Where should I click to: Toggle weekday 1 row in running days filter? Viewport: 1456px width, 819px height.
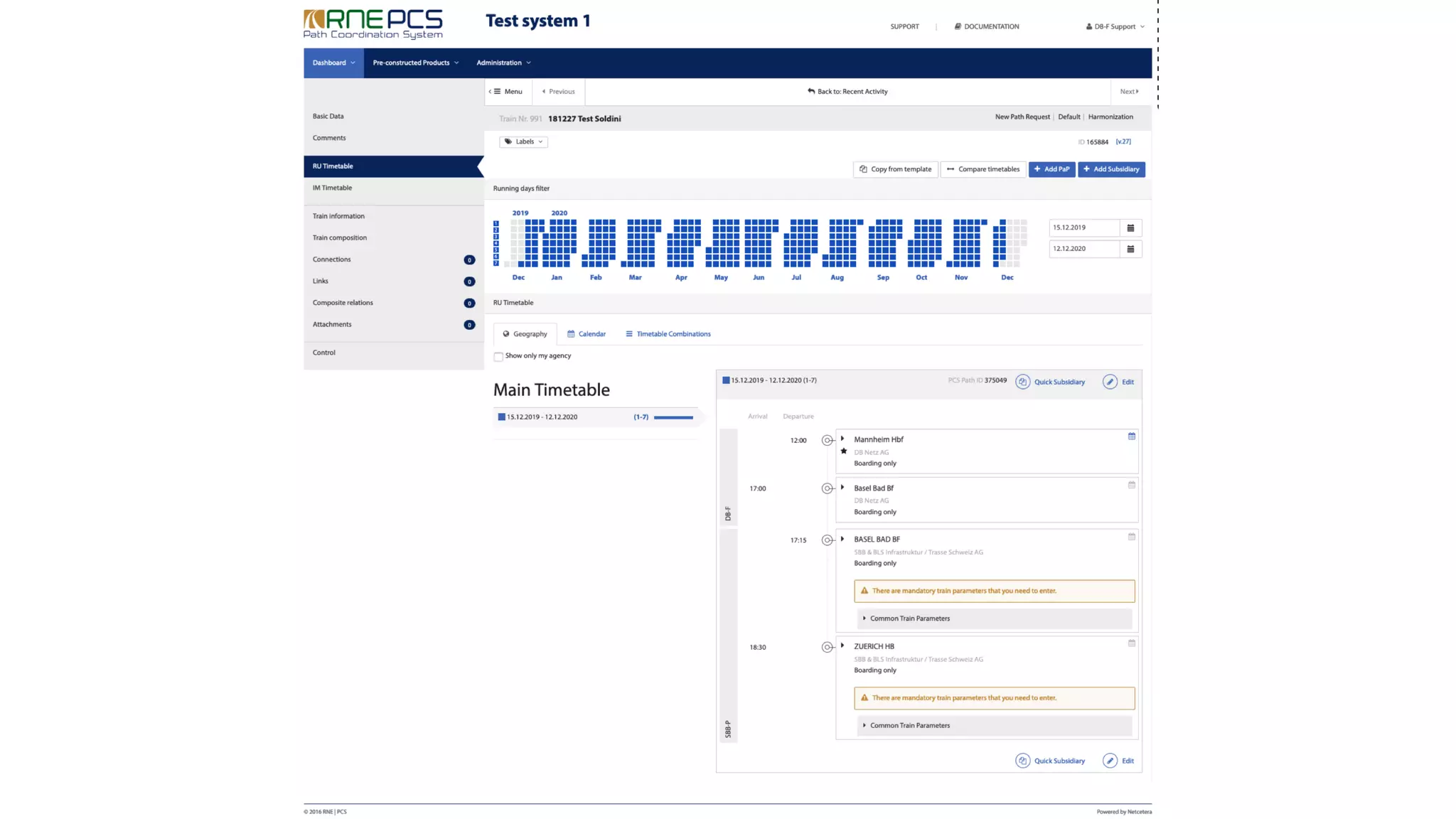pos(496,223)
